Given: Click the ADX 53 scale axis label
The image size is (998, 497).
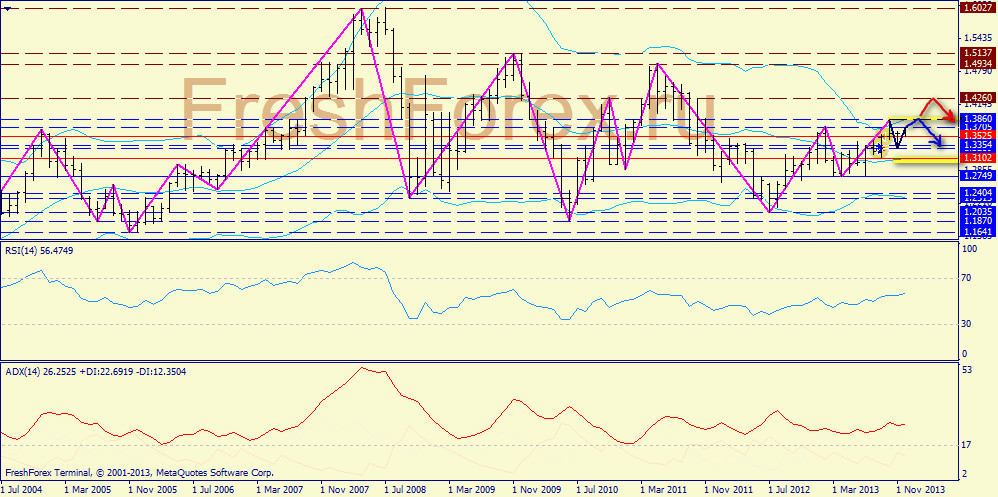Looking at the screenshot, I should (967, 371).
